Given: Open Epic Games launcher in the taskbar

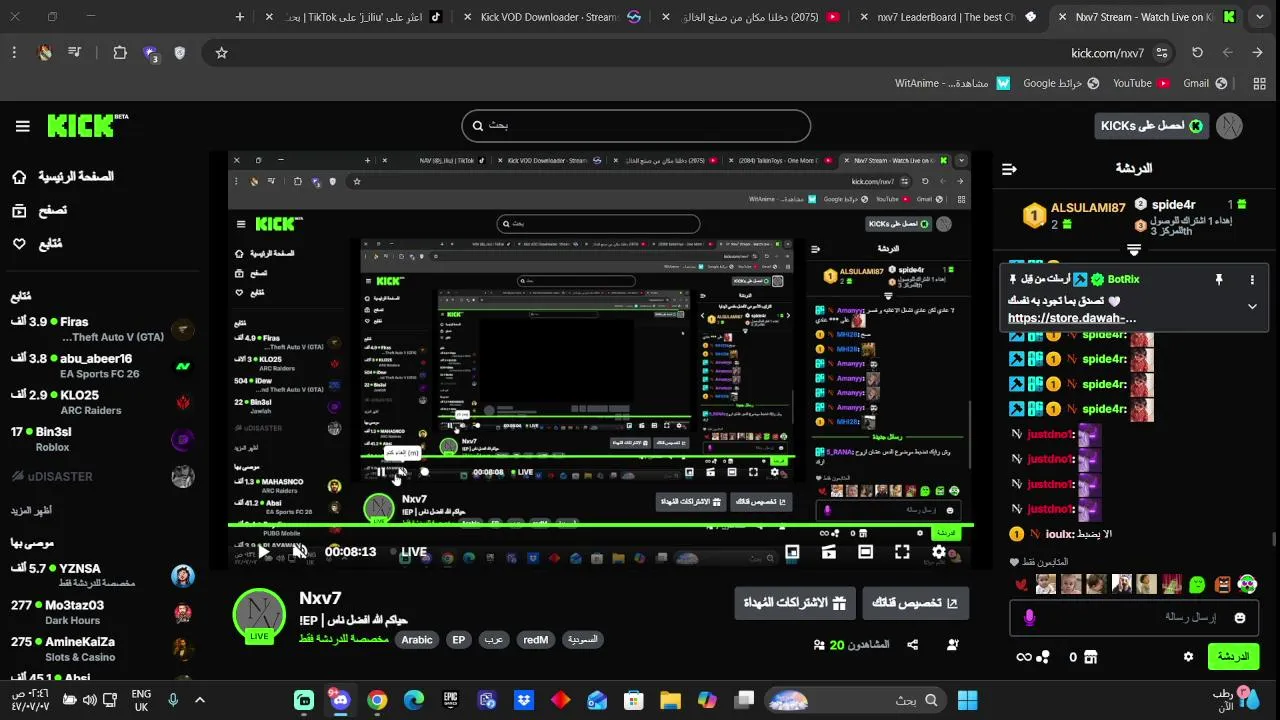Looking at the screenshot, I should (x=450, y=700).
